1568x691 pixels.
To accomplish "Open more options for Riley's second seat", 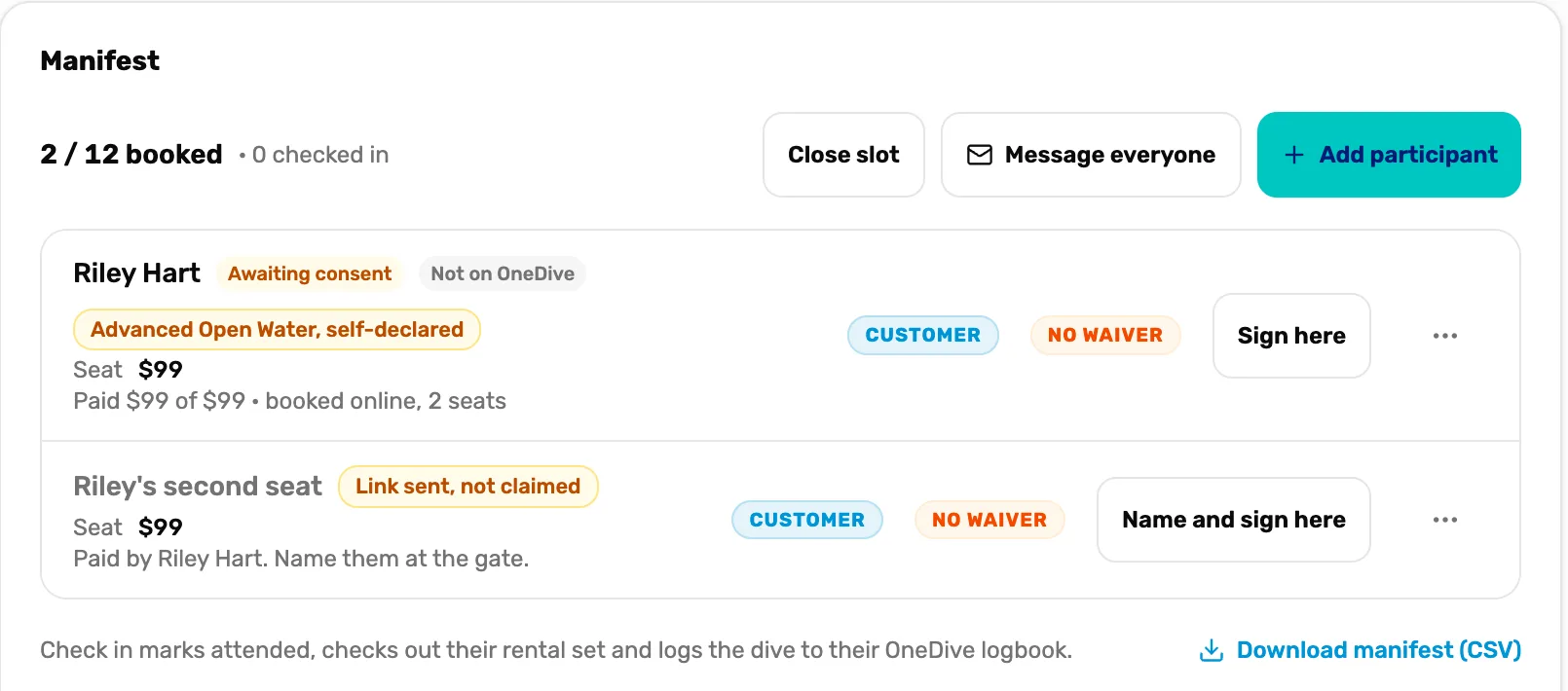I will [x=1444, y=520].
